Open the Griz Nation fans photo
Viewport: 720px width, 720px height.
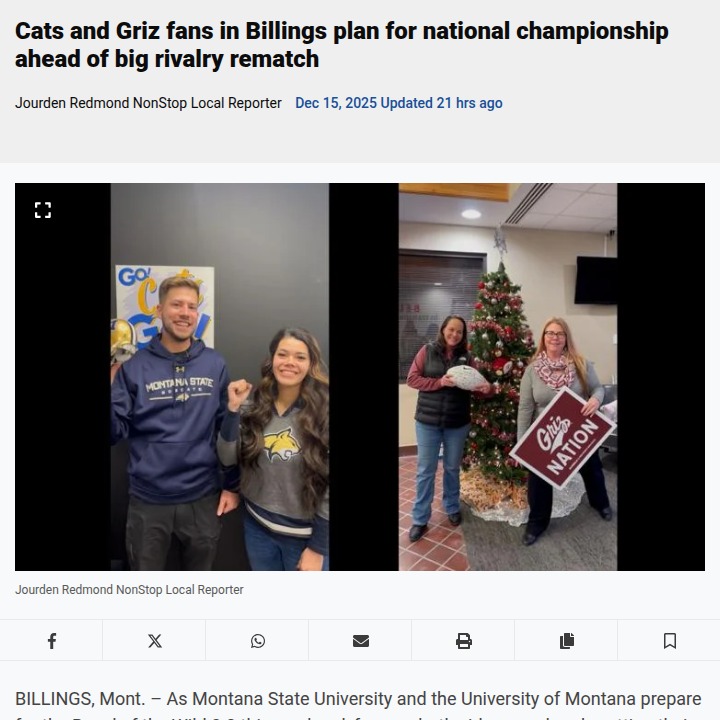508,377
